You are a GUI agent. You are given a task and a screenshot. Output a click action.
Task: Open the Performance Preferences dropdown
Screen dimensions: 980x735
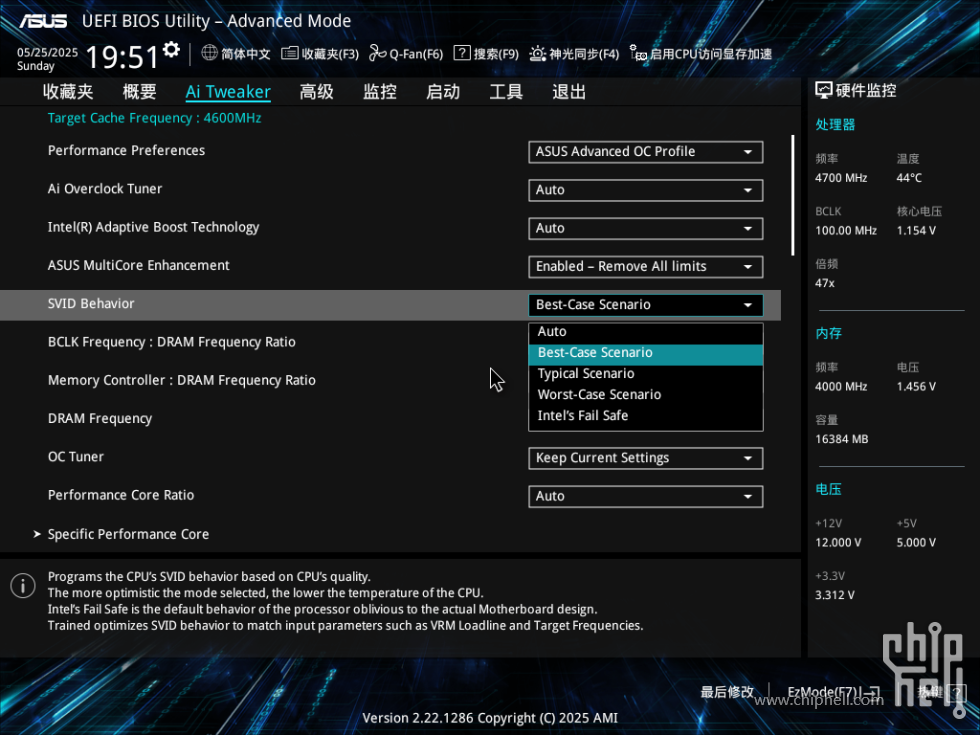pyautogui.click(x=646, y=152)
